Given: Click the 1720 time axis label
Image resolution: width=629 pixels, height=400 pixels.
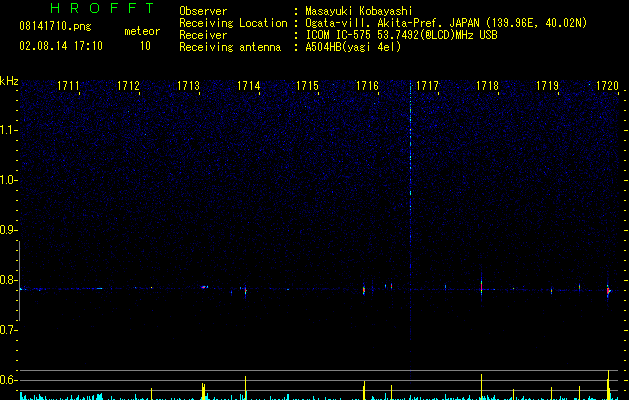Looking at the screenshot, I should [x=607, y=86].
